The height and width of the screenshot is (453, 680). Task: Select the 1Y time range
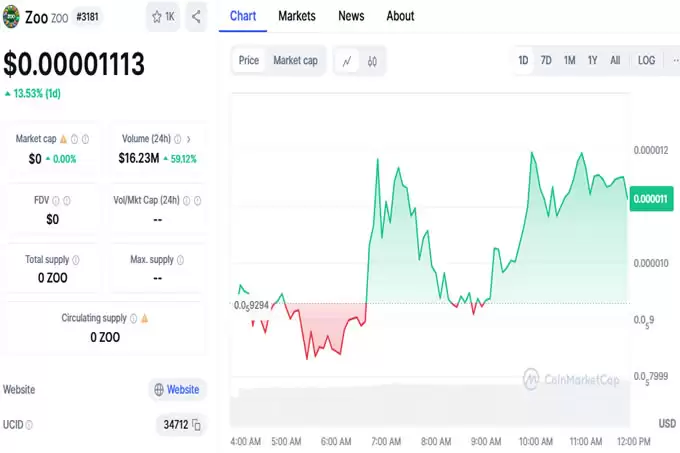click(592, 61)
